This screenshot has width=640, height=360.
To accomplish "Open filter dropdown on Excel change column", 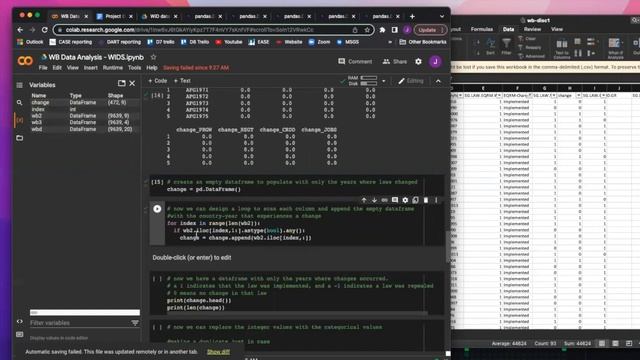I will coord(578,96).
